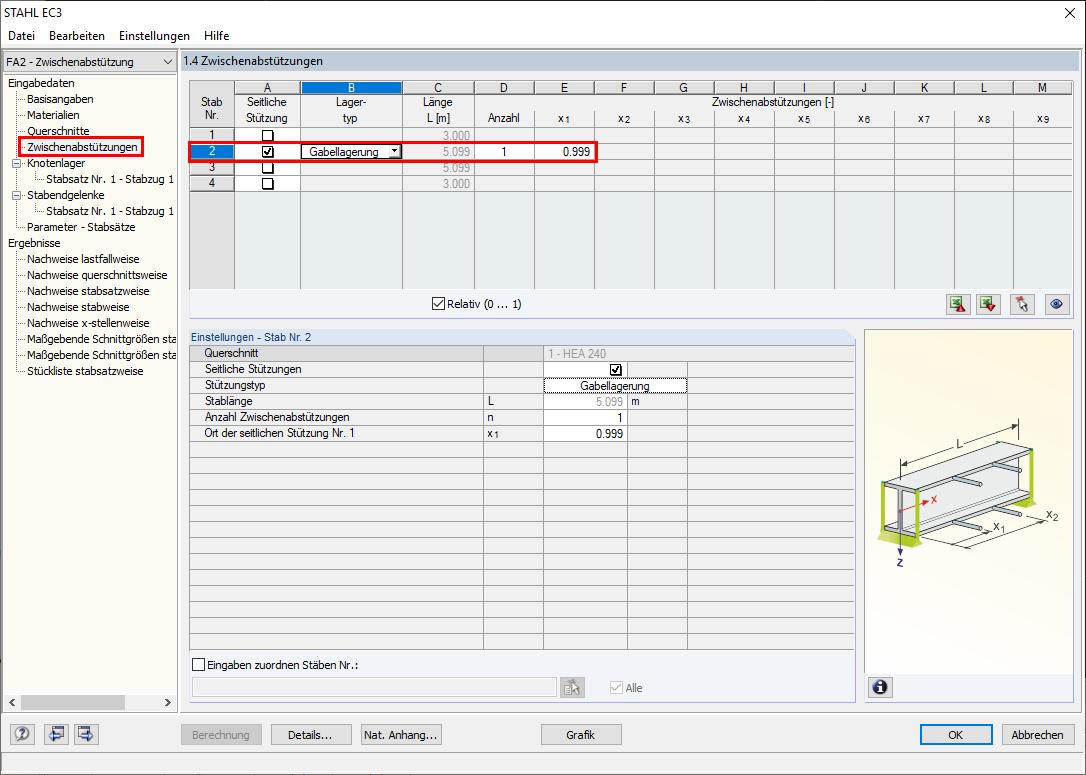Click the tree panel horizontal scrollbar thumb

point(73,702)
